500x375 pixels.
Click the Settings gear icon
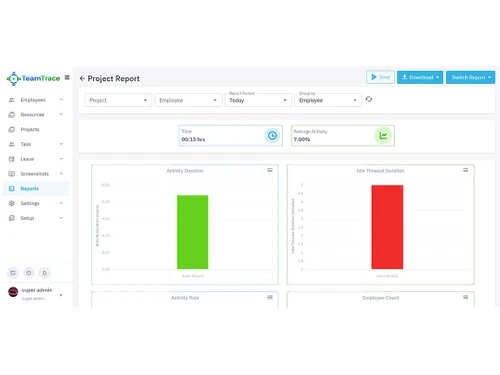(12, 203)
